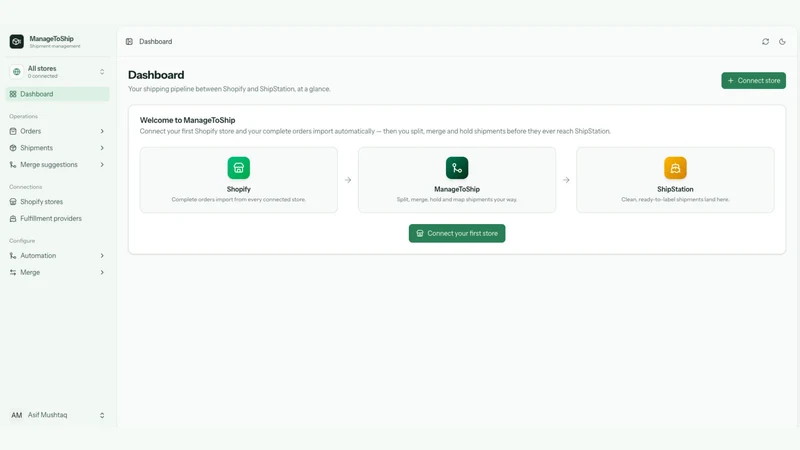
Task: Click the refresh icon in top bar
Action: (x=765, y=42)
